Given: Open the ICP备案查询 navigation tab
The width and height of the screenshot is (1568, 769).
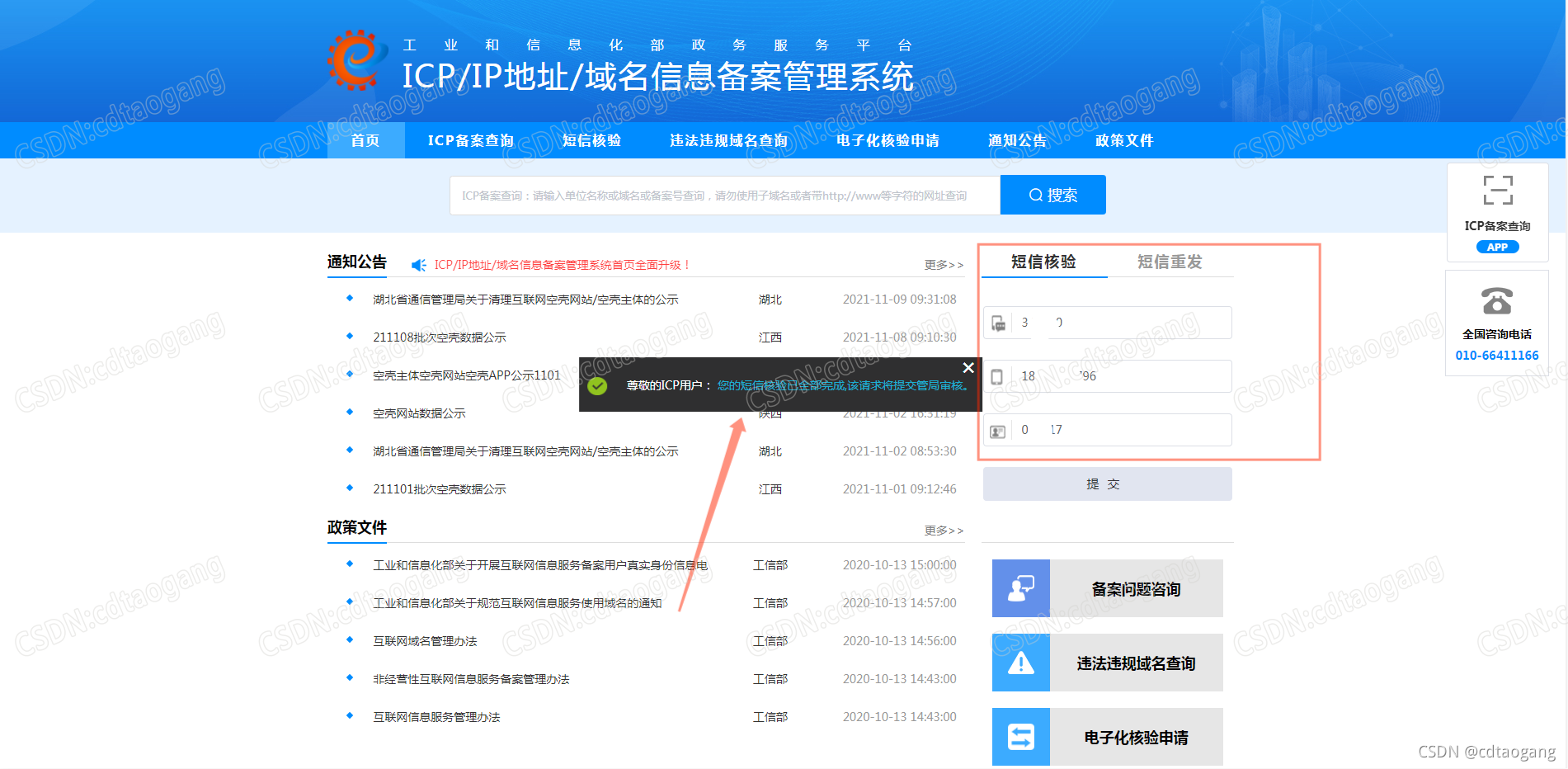Looking at the screenshot, I should coord(471,140).
